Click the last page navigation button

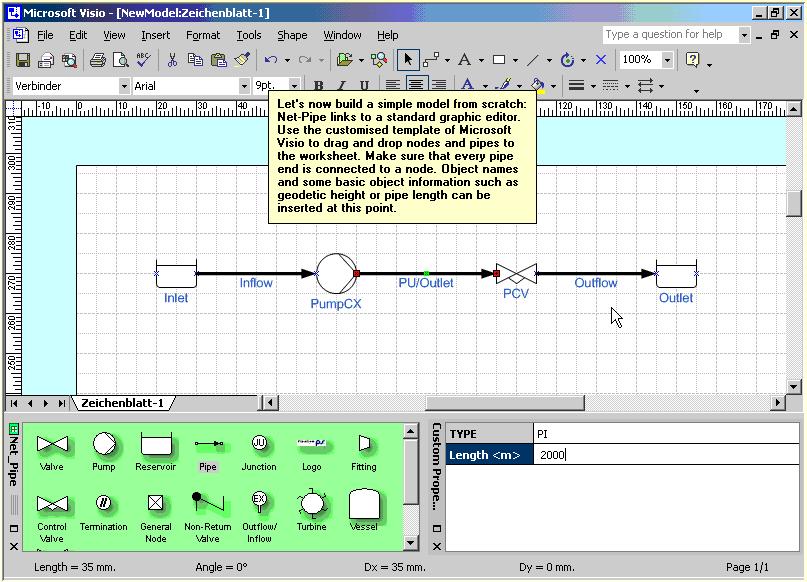click(x=62, y=403)
